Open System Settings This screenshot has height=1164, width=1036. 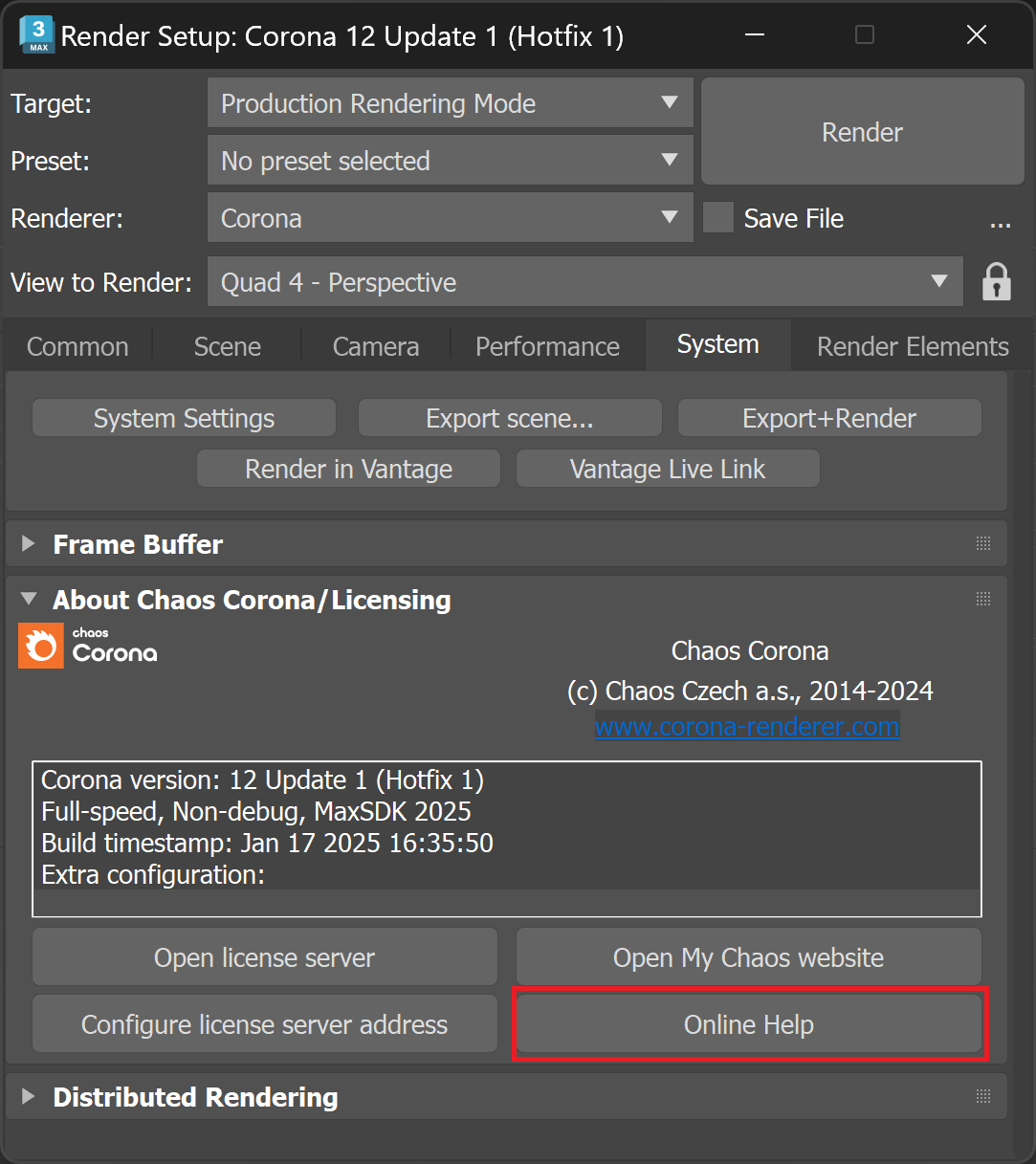pyautogui.click(x=184, y=418)
